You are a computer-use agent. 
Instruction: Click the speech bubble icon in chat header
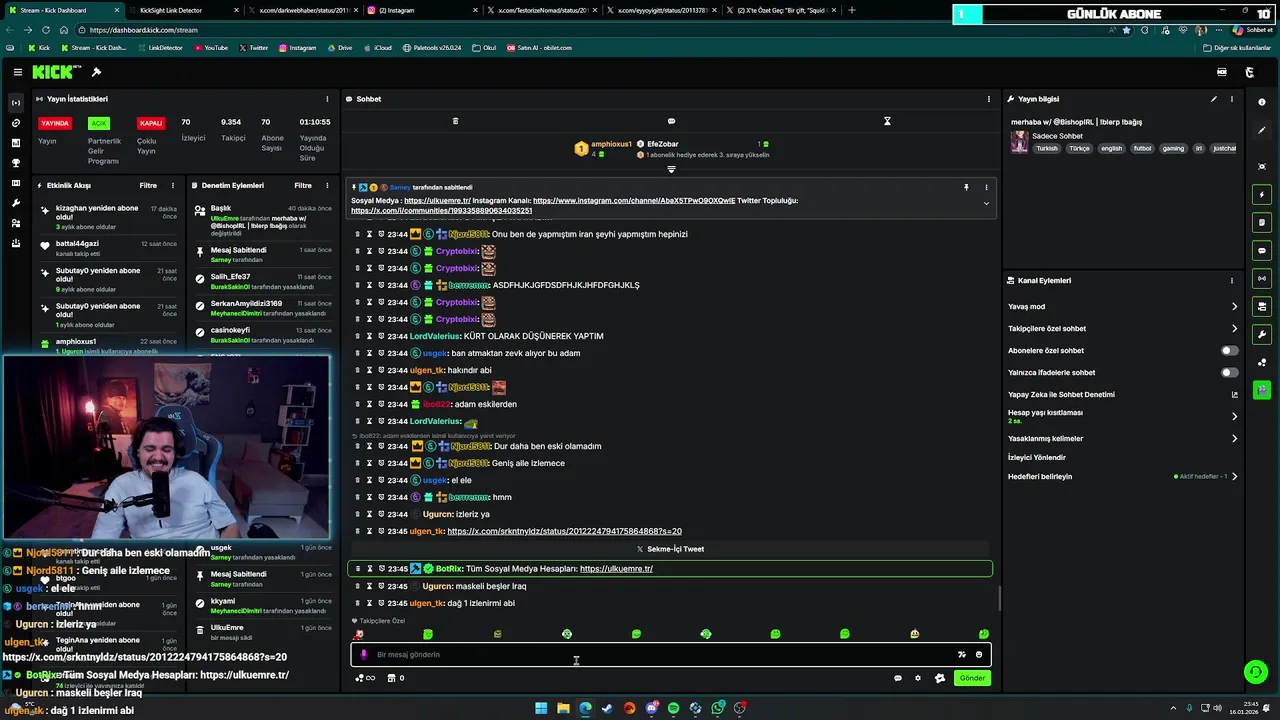(671, 121)
